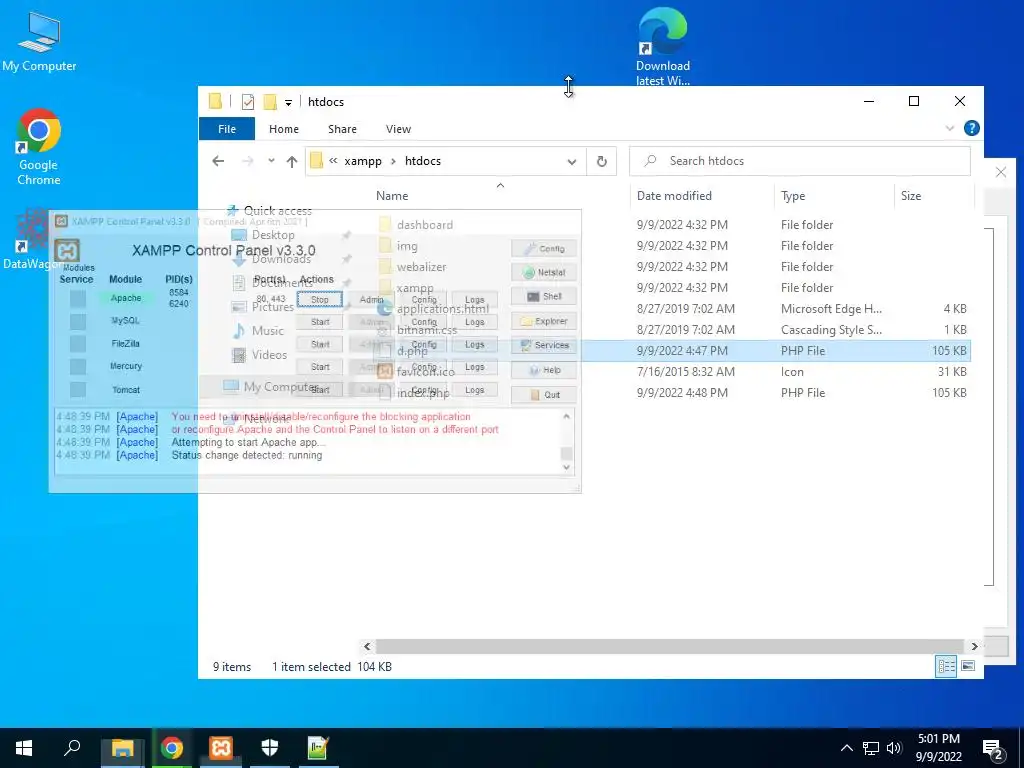Image resolution: width=1024 pixels, height=768 pixels.
Task: Start Tomcat in the XAMPP Control Panel
Action: [x=319, y=390]
